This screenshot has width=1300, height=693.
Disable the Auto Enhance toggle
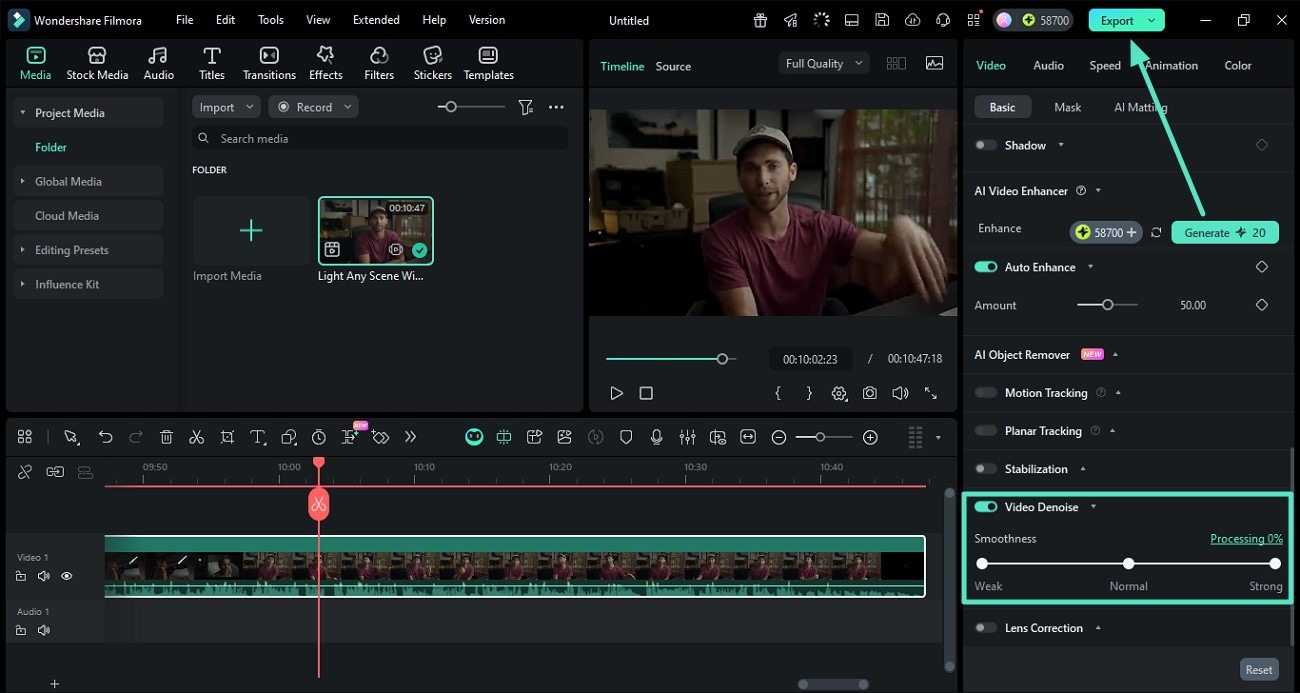tap(985, 267)
